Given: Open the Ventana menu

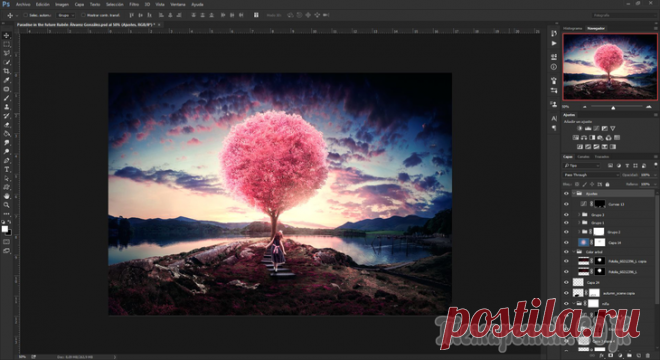Looking at the screenshot, I should pos(178,5).
